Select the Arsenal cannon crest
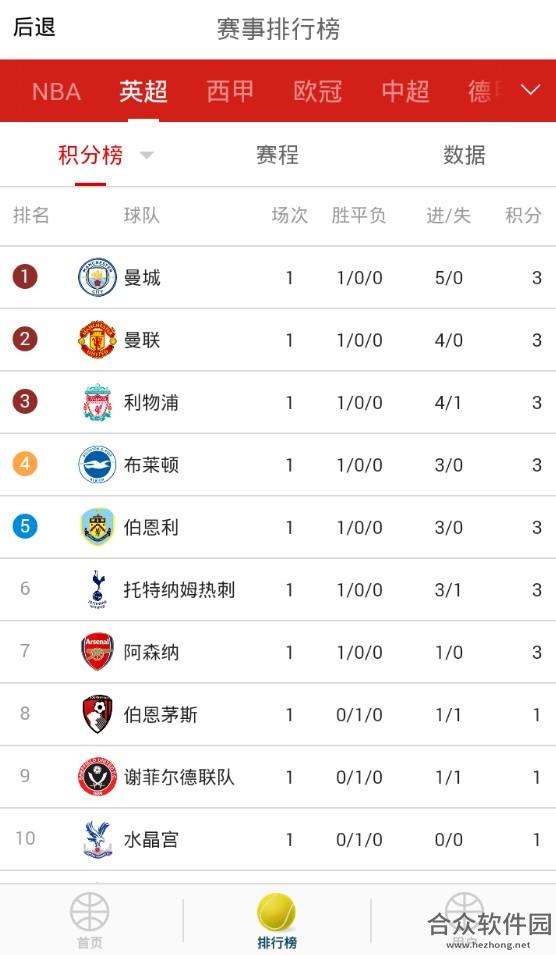The image size is (556, 955). pos(97,651)
